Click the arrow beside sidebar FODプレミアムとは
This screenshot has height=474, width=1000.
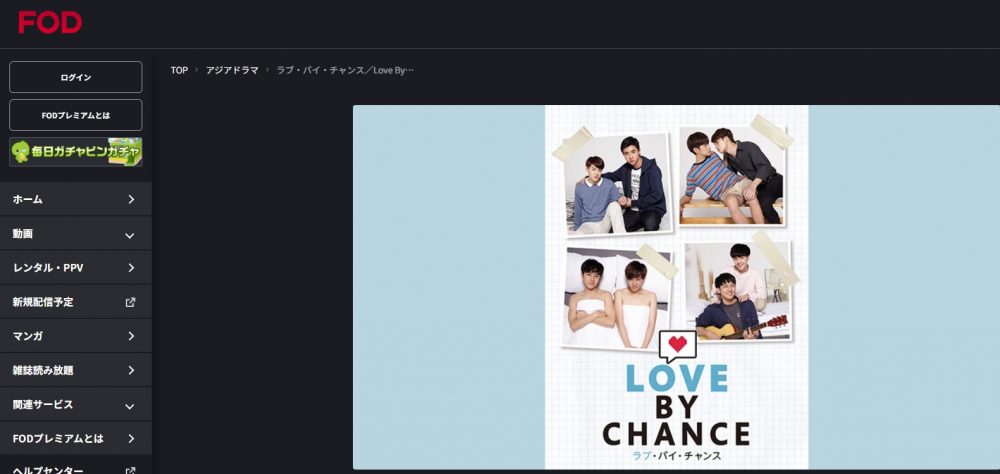pyautogui.click(x=131, y=439)
